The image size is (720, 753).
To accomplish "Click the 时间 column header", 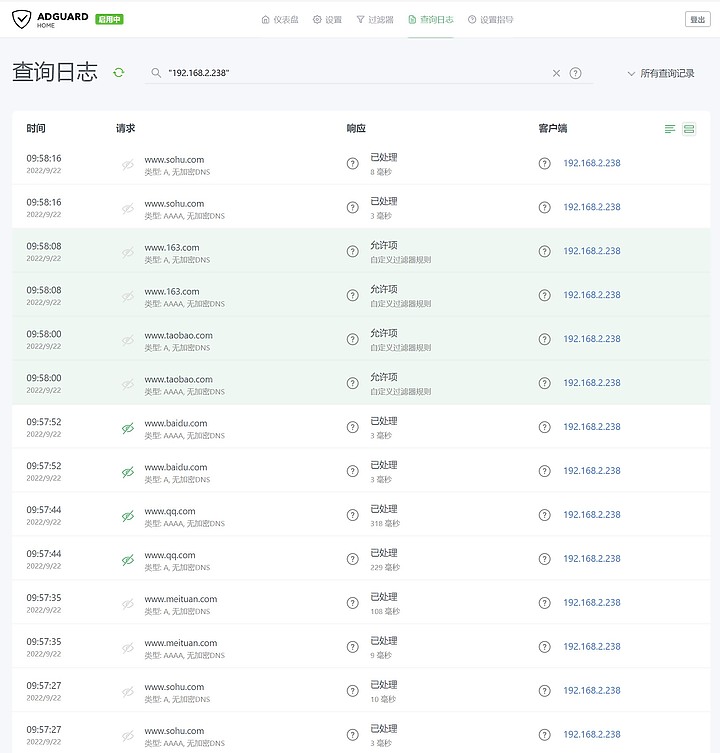I will pyautogui.click(x=36, y=128).
